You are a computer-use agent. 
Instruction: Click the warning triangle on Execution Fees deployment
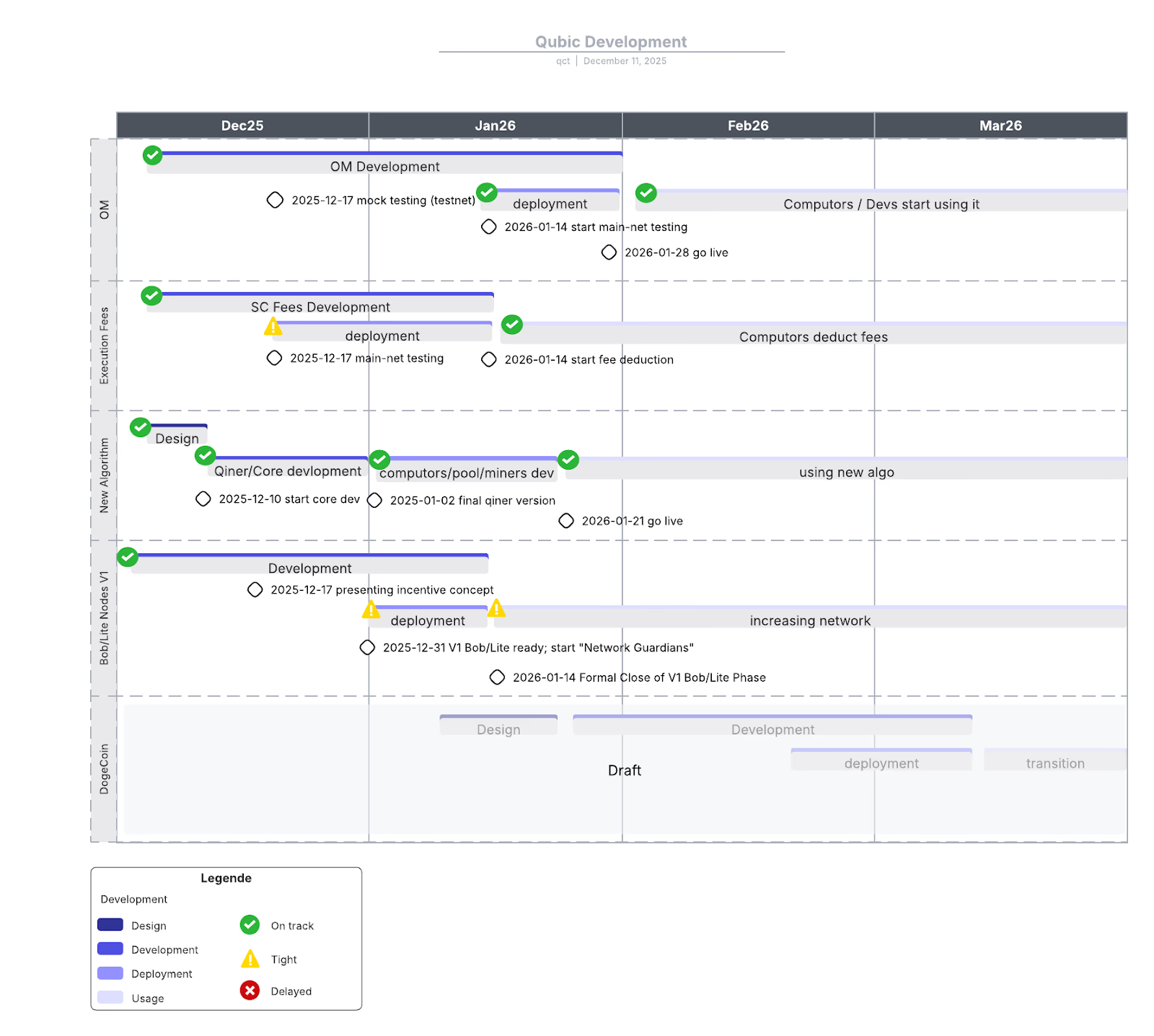273,327
